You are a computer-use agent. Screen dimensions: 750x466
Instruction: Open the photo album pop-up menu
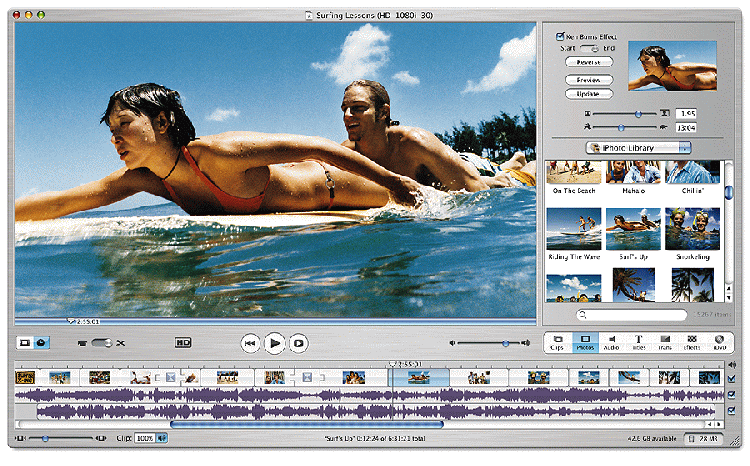[637, 147]
